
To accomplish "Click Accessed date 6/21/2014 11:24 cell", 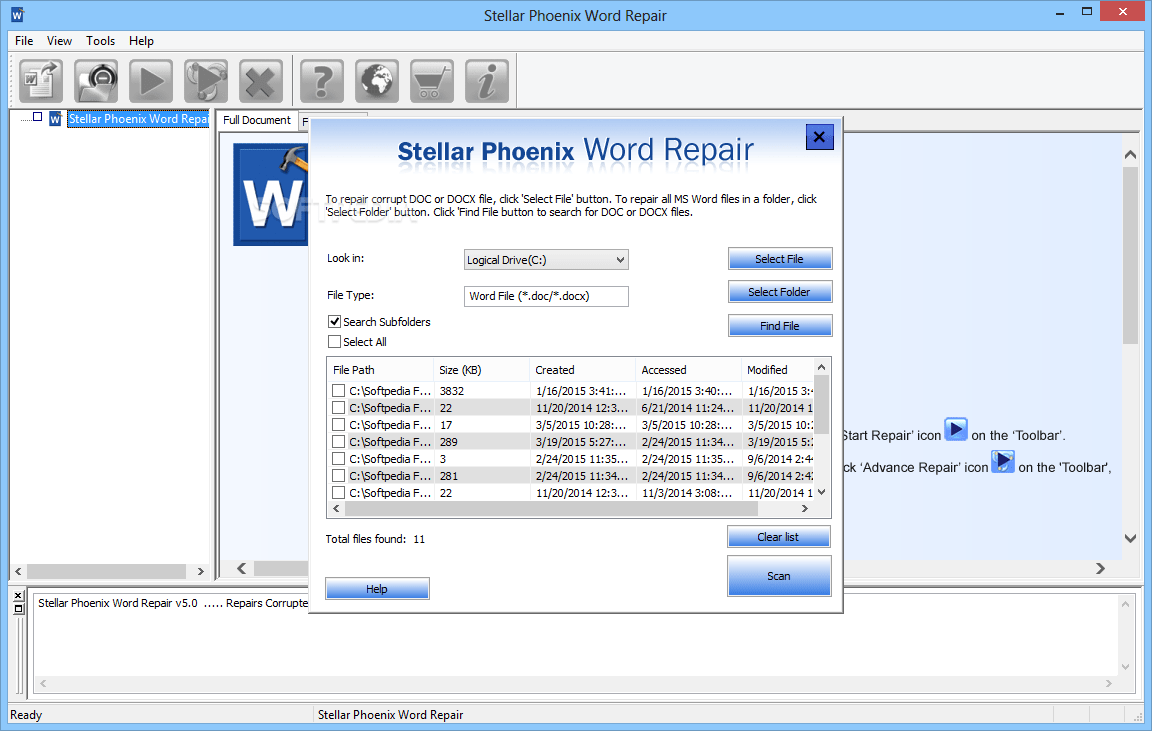I will tap(687, 408).
